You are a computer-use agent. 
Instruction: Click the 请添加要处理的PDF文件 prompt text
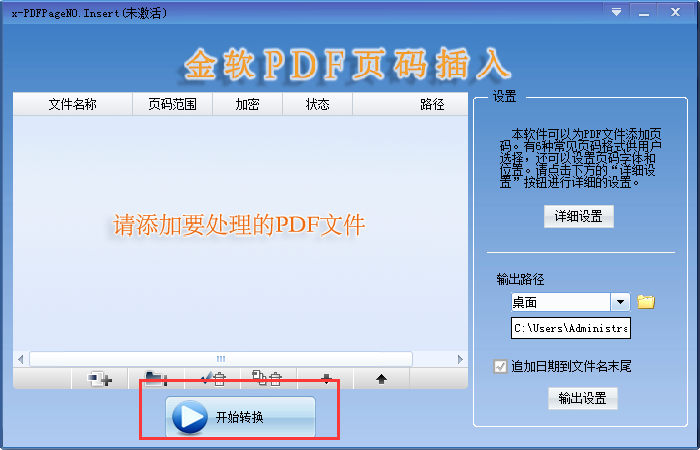(x=239, y=225)
